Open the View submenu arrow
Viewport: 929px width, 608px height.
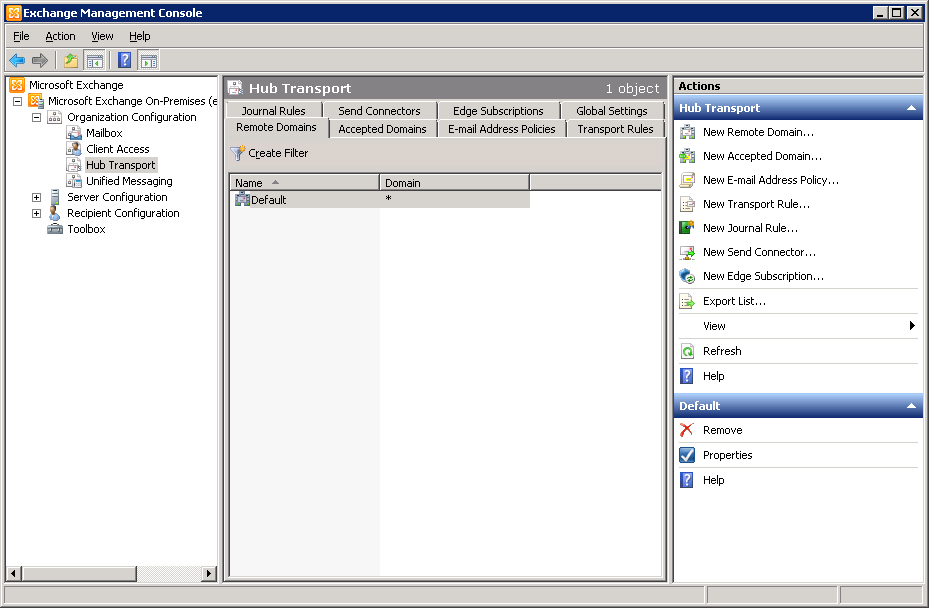[912, 326]
